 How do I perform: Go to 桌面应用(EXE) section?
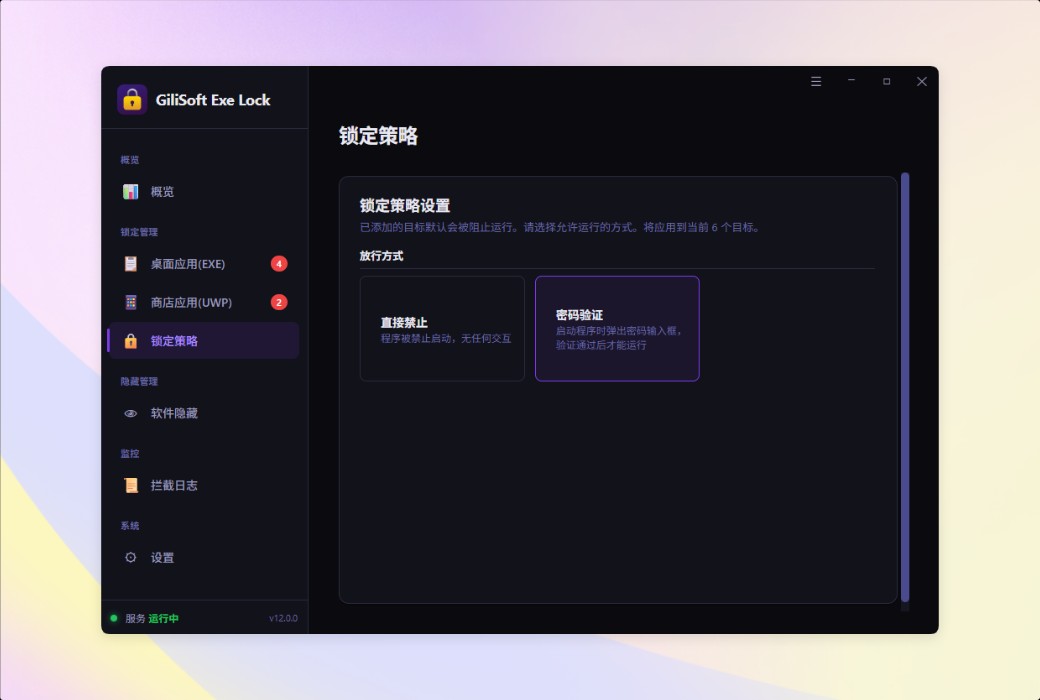point(204,264)
